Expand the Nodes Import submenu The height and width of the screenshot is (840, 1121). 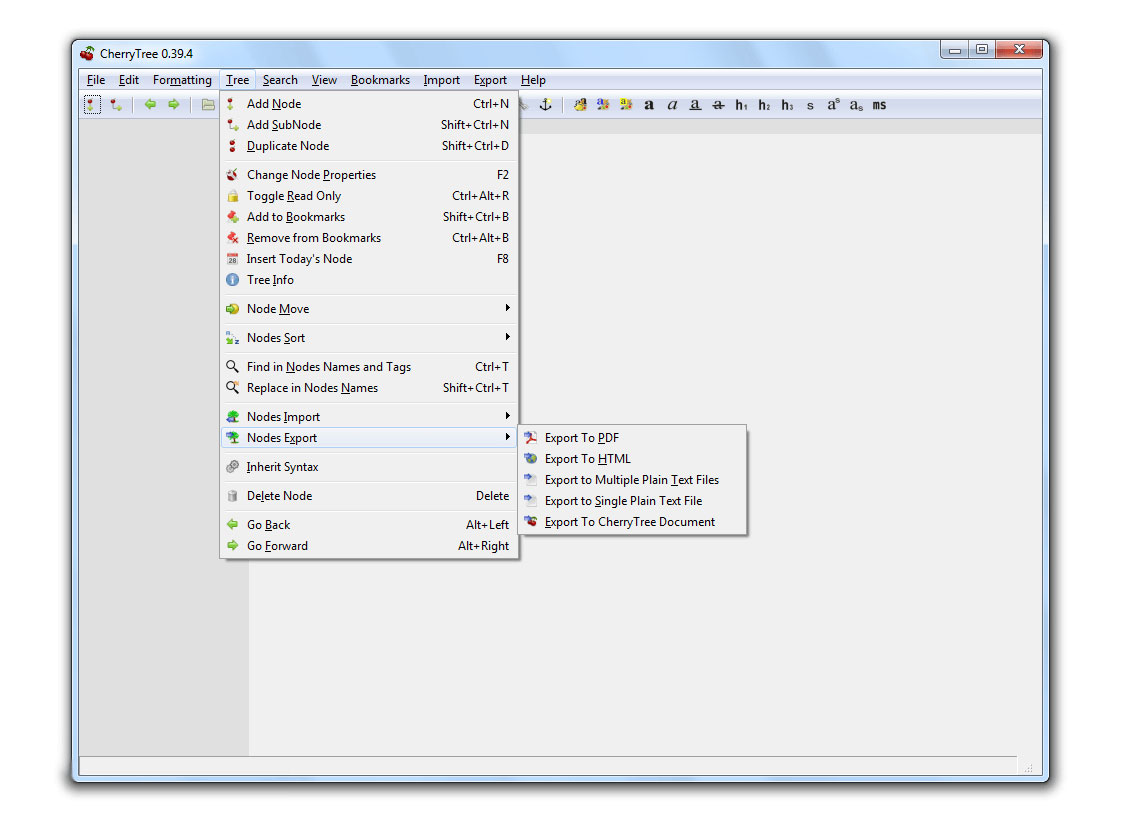369,417
